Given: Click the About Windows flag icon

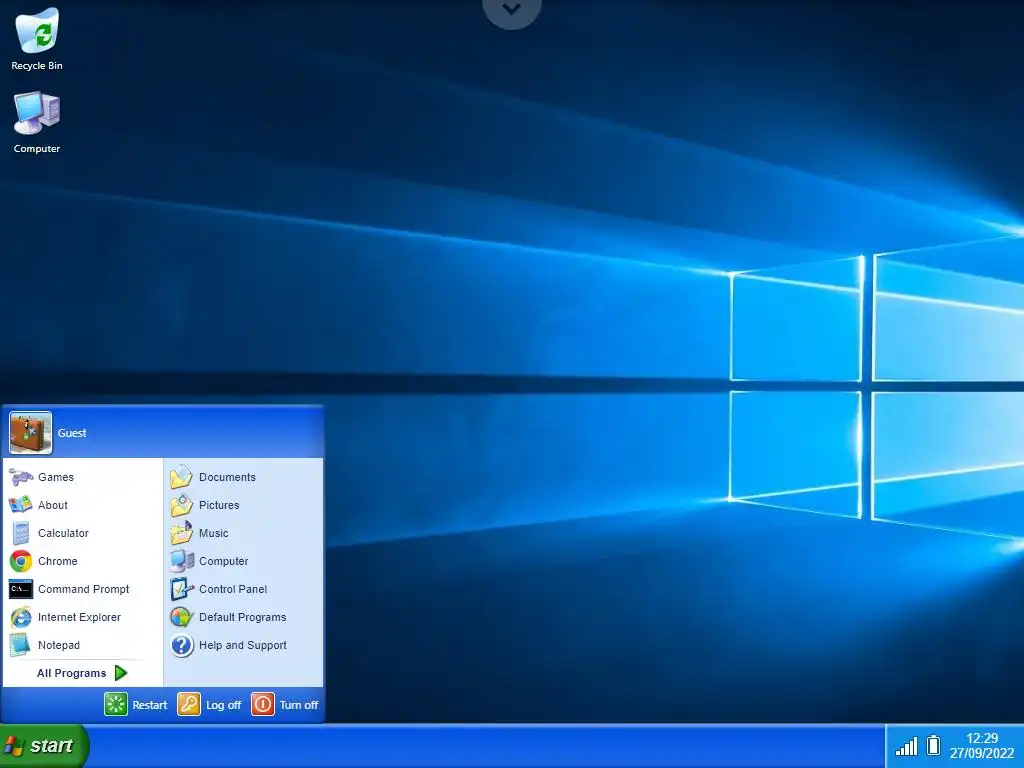Looking at the screenshot, I should click(x=20, y=505).
